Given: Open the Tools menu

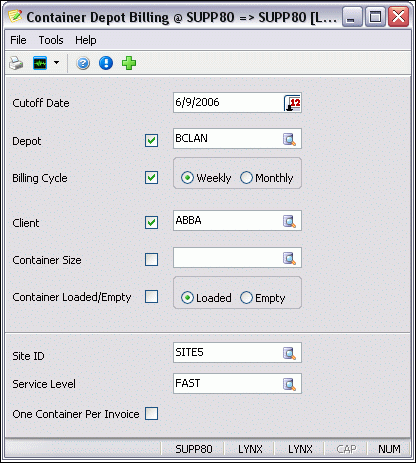Looking at the screenshot, I should (x=51, y=40).
